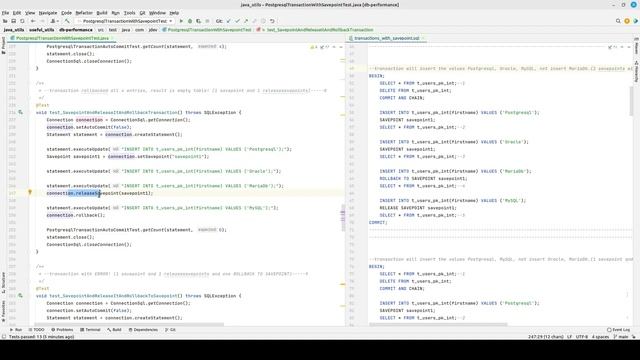Open the Run tool window
This screenshot has height=360, width=640.
pos(16,329)
